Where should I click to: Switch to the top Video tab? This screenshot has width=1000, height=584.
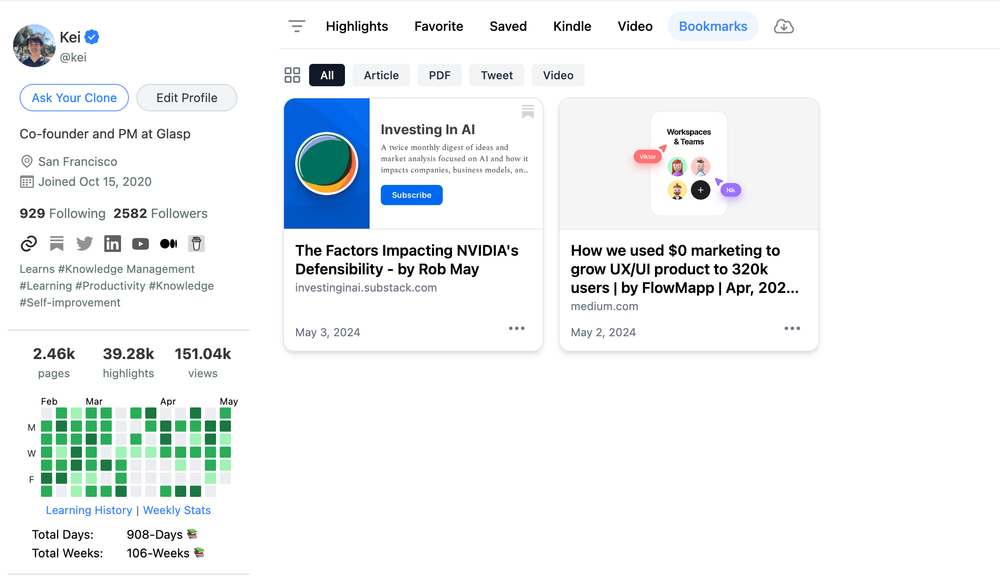[635, 26]
